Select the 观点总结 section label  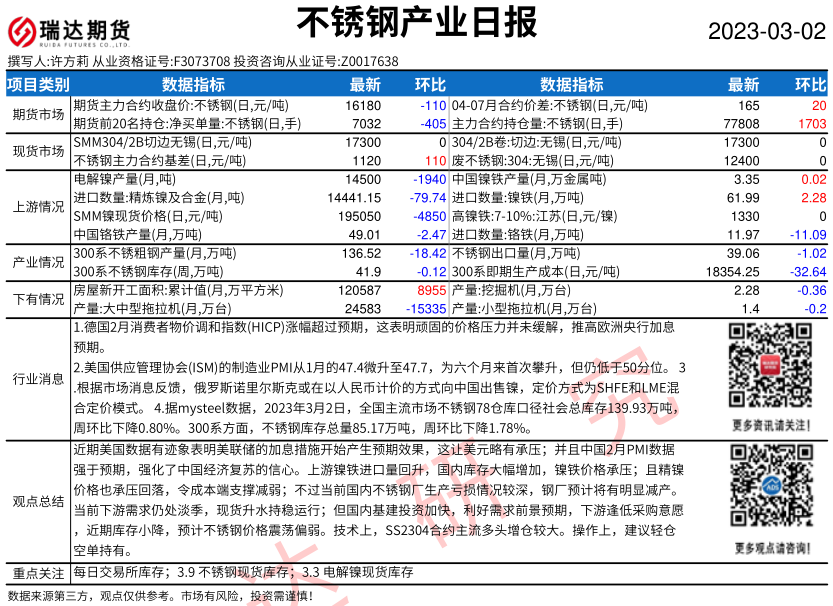pyautogui.click(x=38, y=501)
